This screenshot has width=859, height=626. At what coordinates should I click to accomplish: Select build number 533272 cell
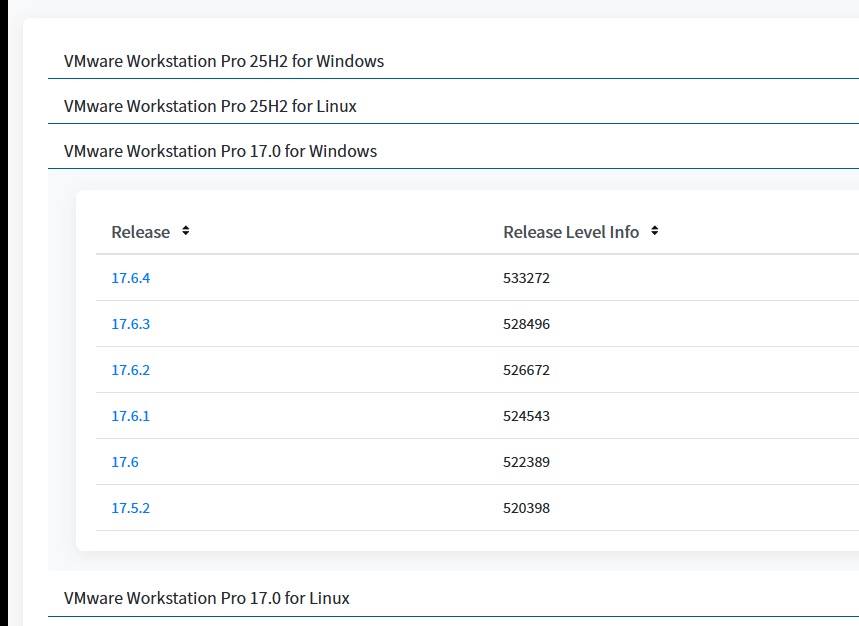tap(526, 278)
